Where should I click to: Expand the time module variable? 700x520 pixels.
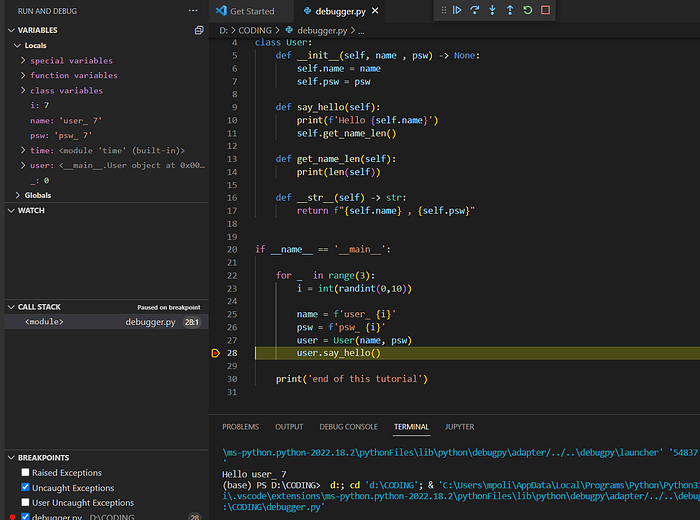coord(23,150)
